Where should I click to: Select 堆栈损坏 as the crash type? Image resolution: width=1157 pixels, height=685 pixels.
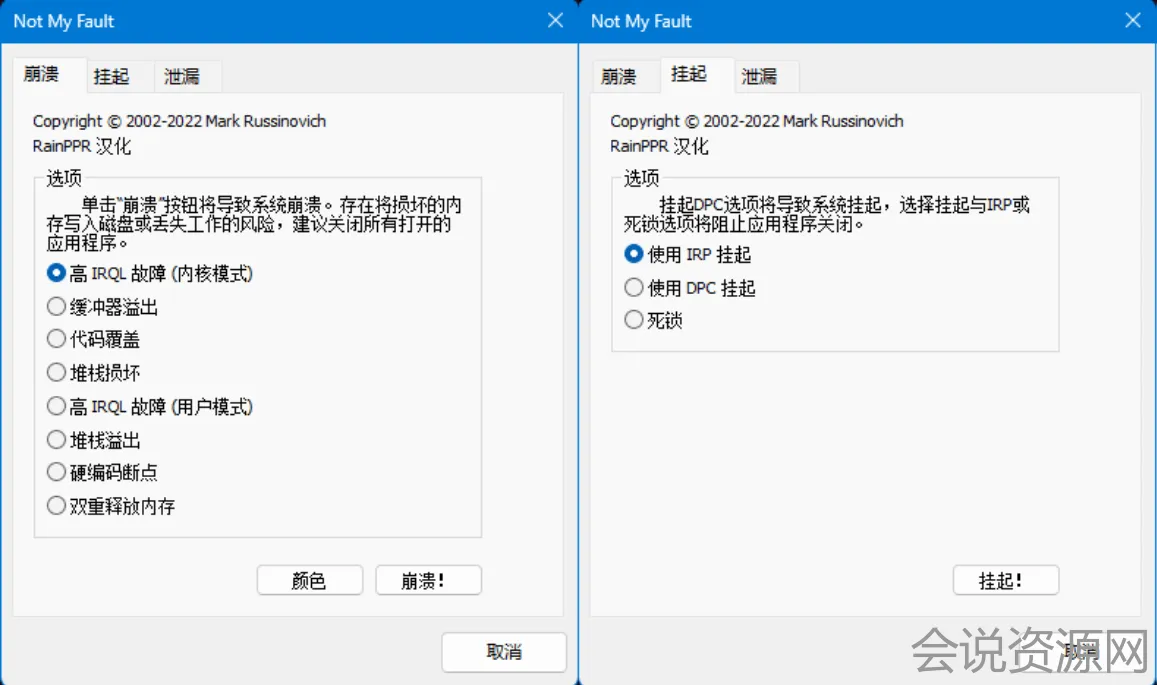click(57, 373)
